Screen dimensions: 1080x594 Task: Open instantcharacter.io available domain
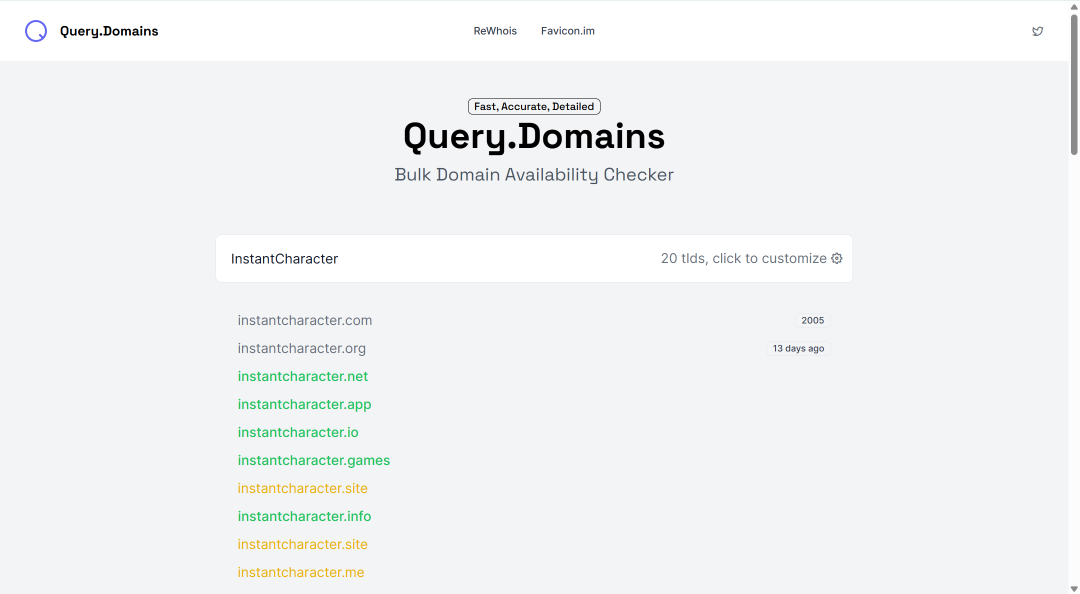tap(298, 432)
